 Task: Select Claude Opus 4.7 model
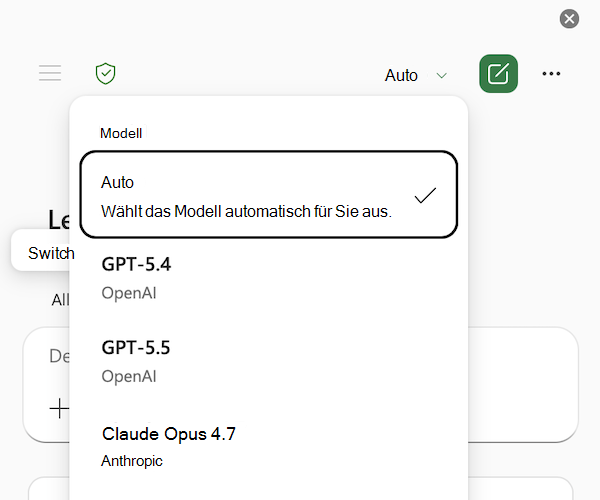point(269,446)
